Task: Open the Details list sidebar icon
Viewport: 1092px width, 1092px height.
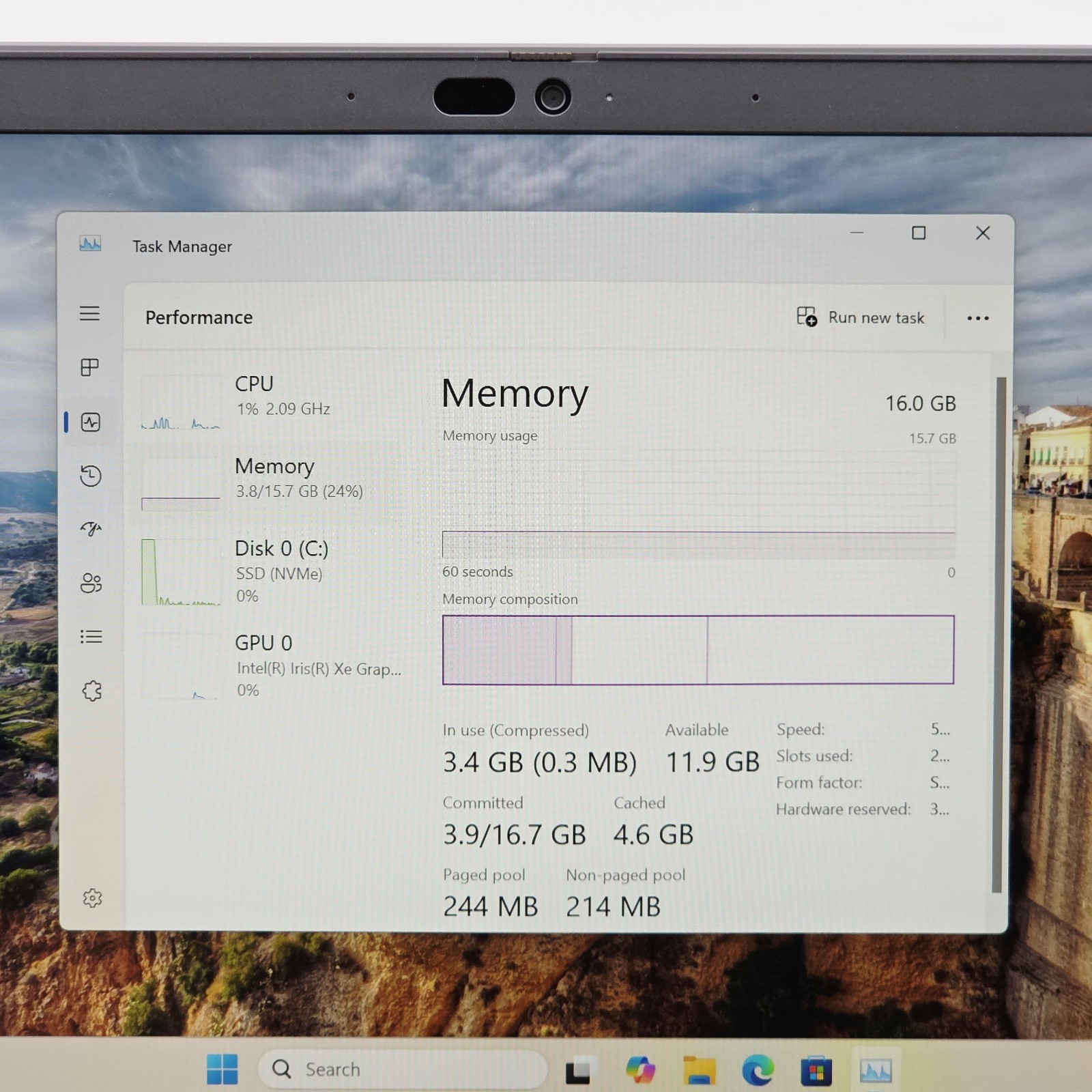Action: (91, 637)
